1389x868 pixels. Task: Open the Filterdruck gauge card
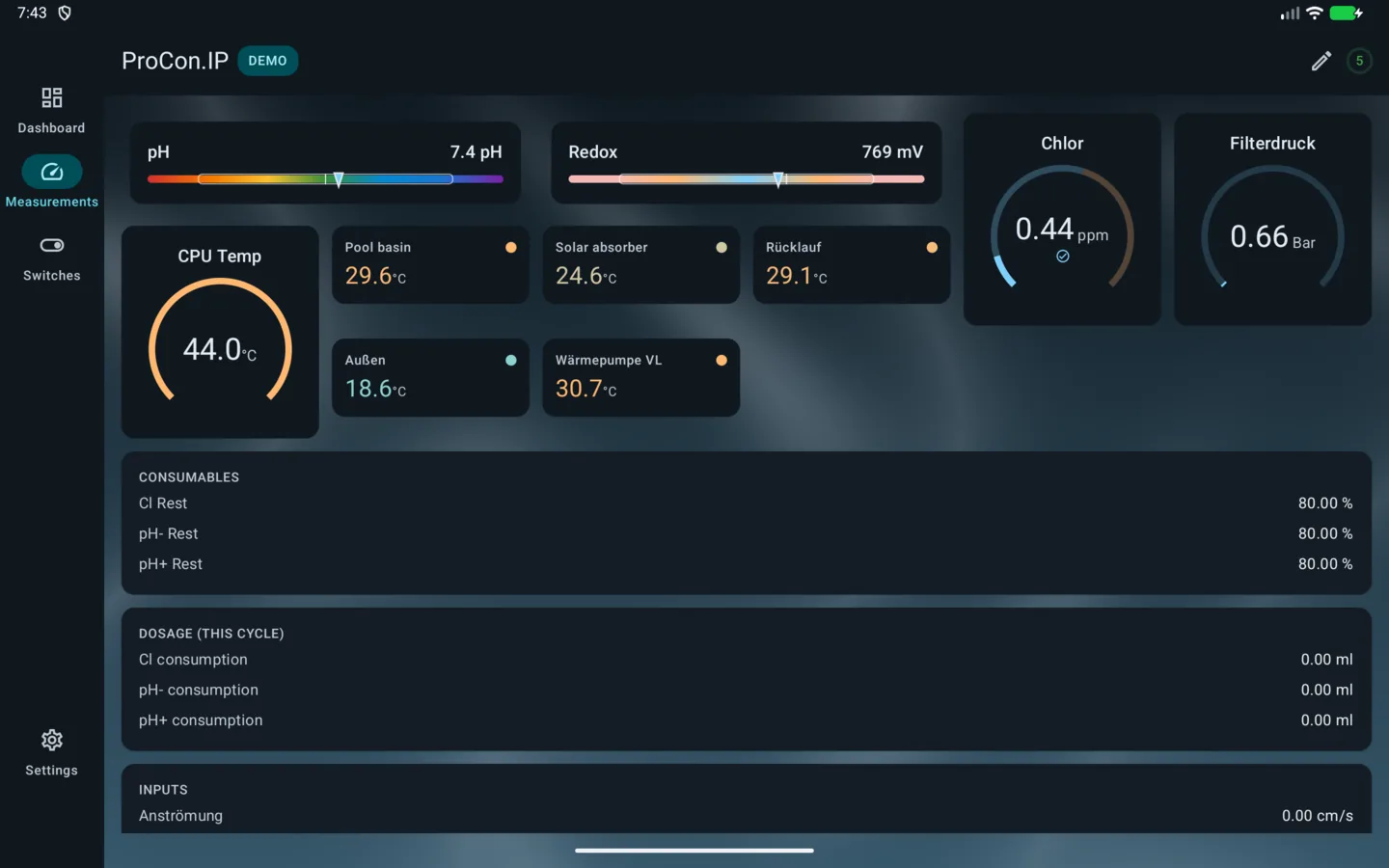1272,219
